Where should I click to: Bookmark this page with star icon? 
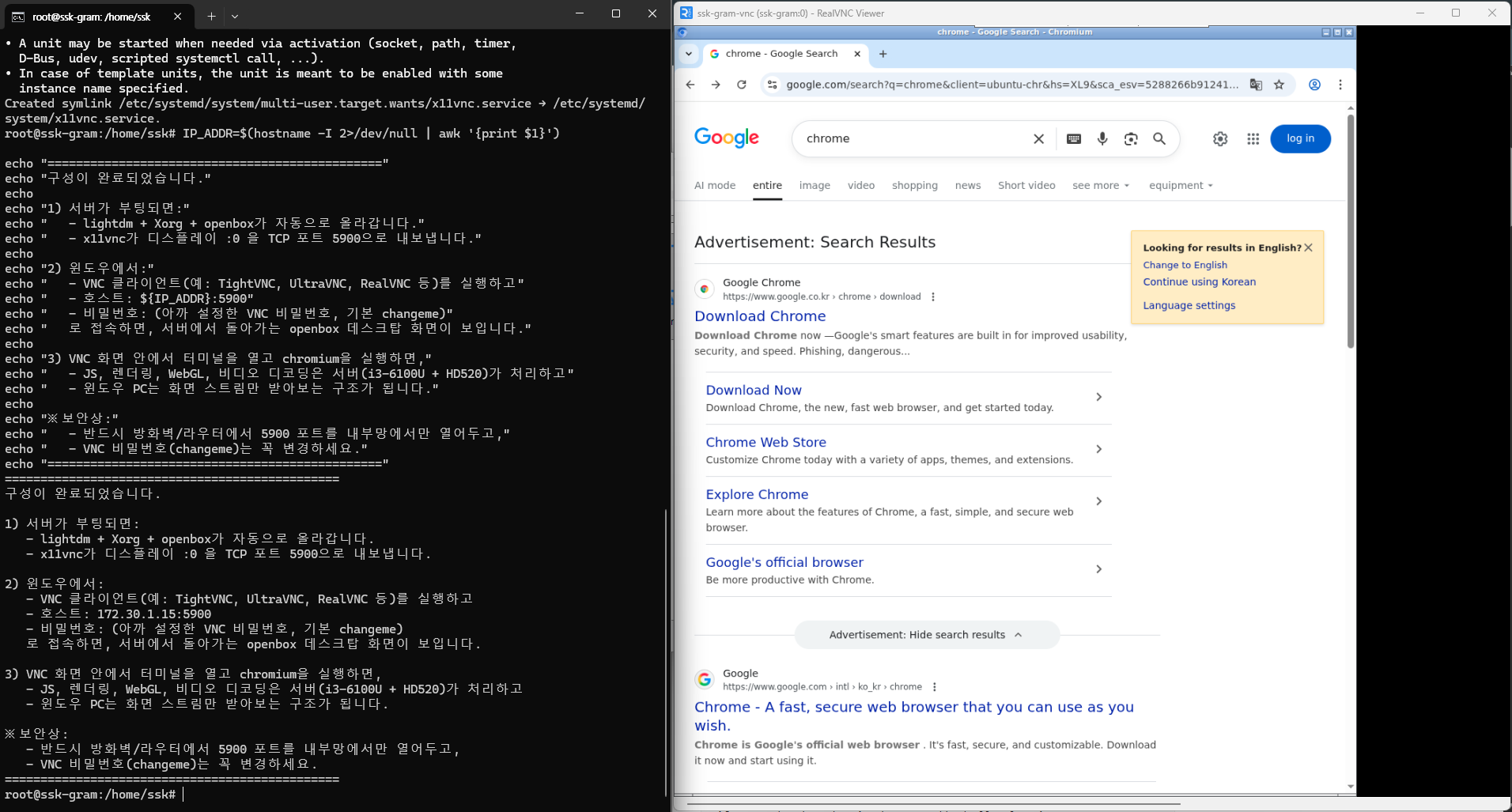tap(1279, 85)
